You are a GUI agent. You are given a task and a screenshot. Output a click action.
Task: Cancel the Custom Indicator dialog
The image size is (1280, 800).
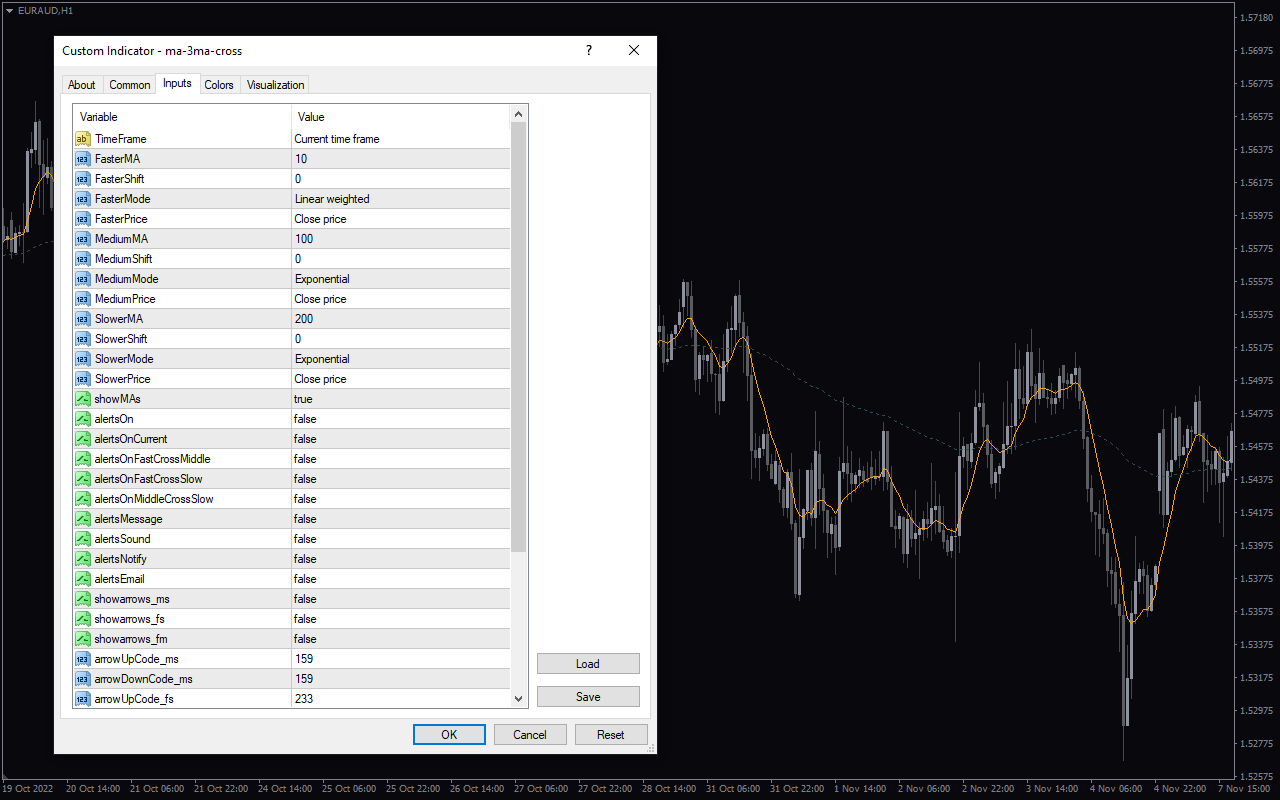click(x=530, y=735)
